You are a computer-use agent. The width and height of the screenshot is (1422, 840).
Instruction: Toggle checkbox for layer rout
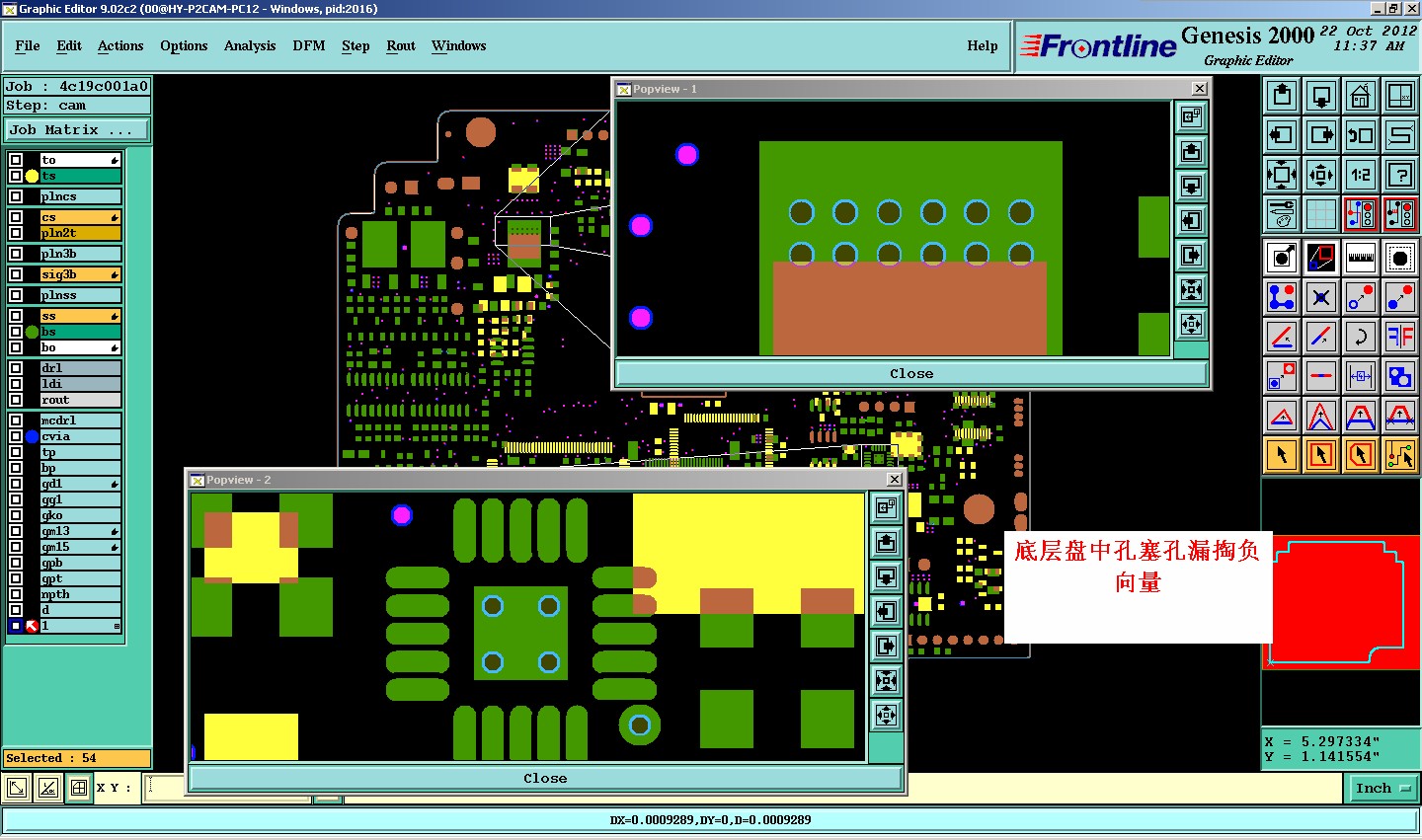click(16, 400)
